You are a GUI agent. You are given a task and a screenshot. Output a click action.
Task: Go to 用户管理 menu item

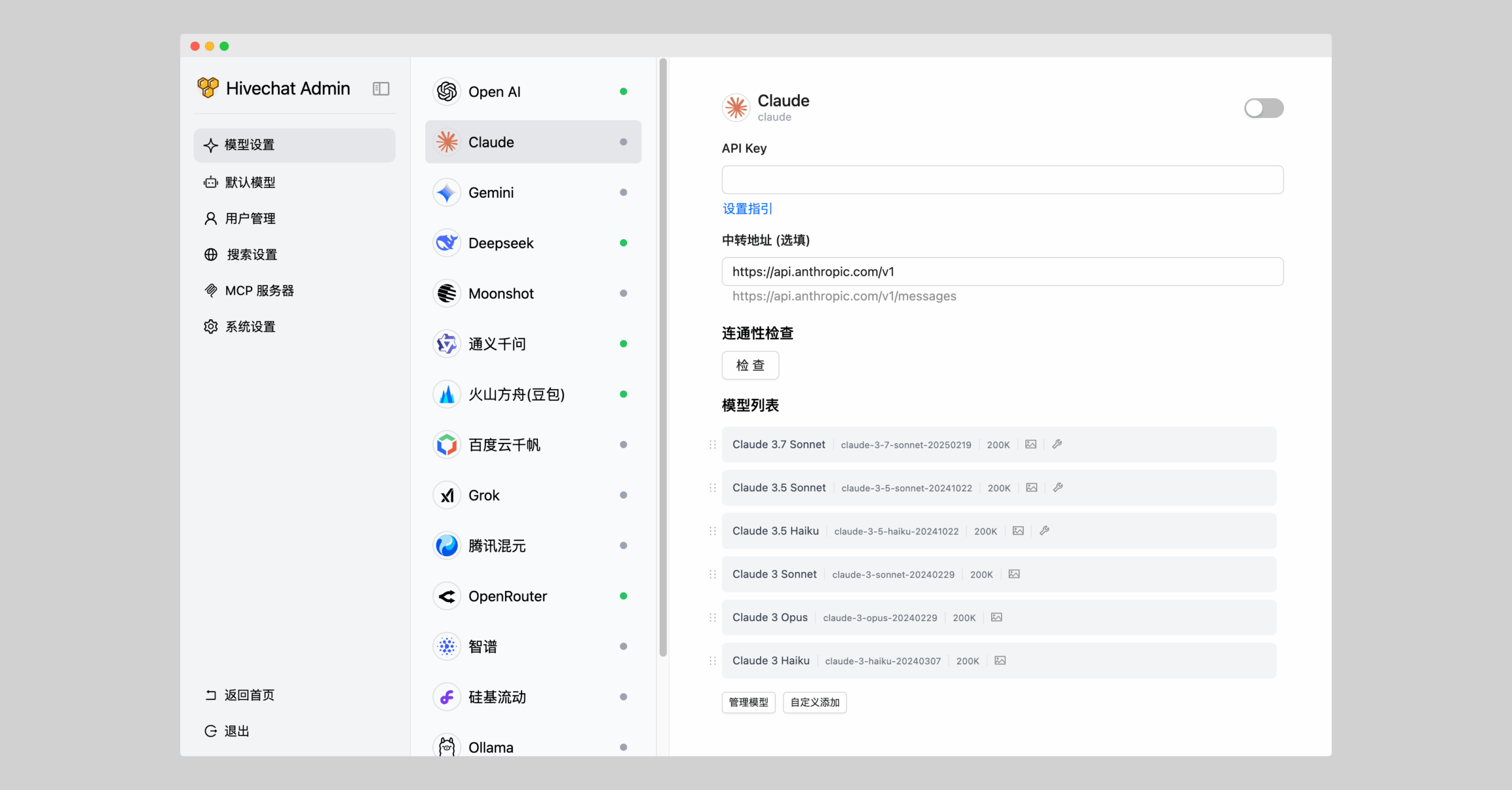click(x=250, y=218)
